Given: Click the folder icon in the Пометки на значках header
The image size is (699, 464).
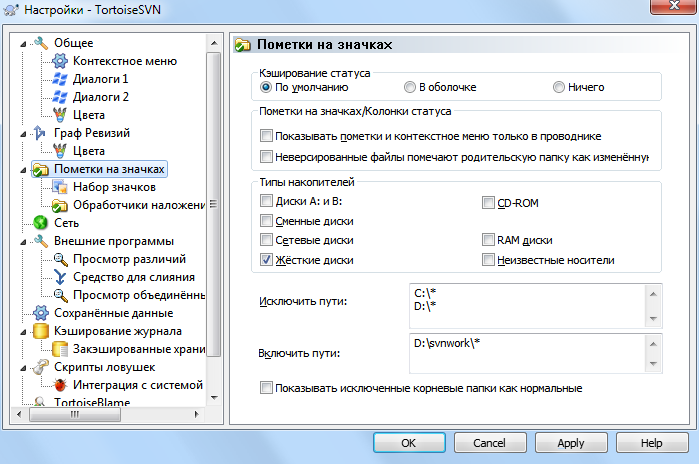Looking at the screenshot, I should click(243, 45).
